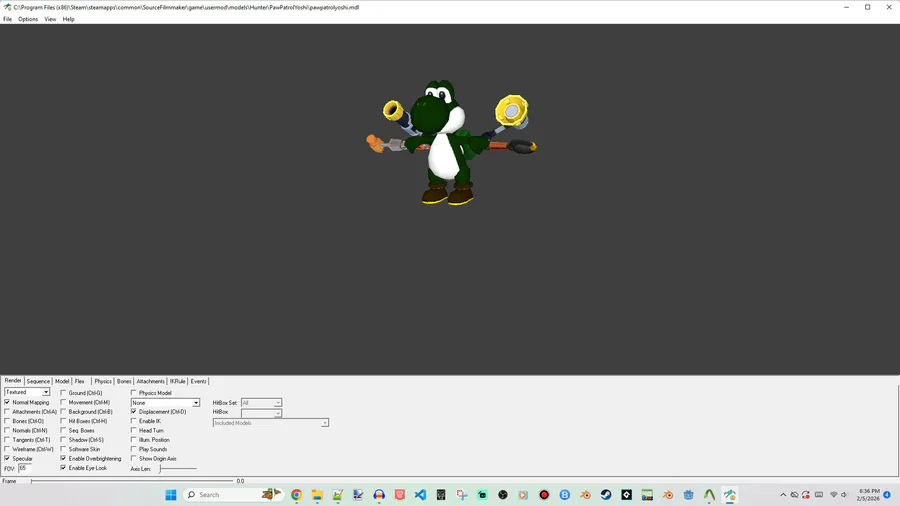The width and height of the screenshot is (900, 506).
Task: Enable Background (Ctrl-B) checkbox
Action: (63, 412)
